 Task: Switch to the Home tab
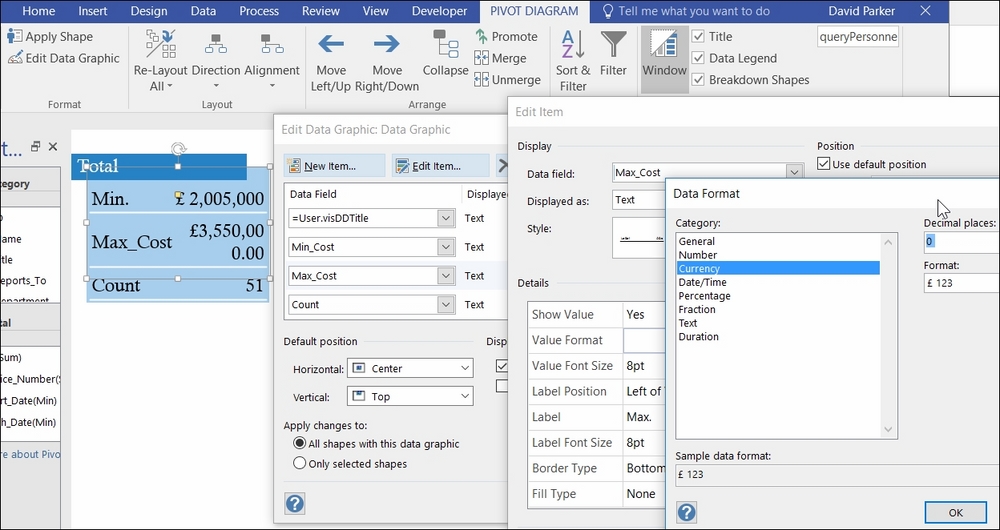point(39,11)
